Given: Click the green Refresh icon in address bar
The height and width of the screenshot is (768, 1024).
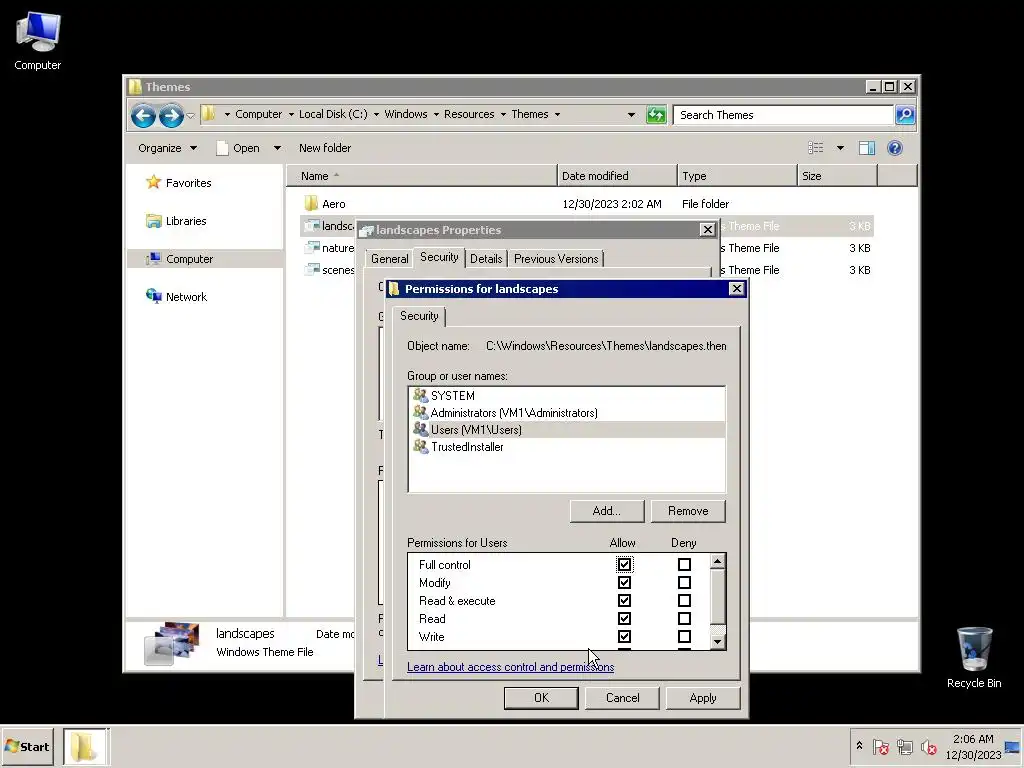Looking at the screenshot, I should [656, 115].
